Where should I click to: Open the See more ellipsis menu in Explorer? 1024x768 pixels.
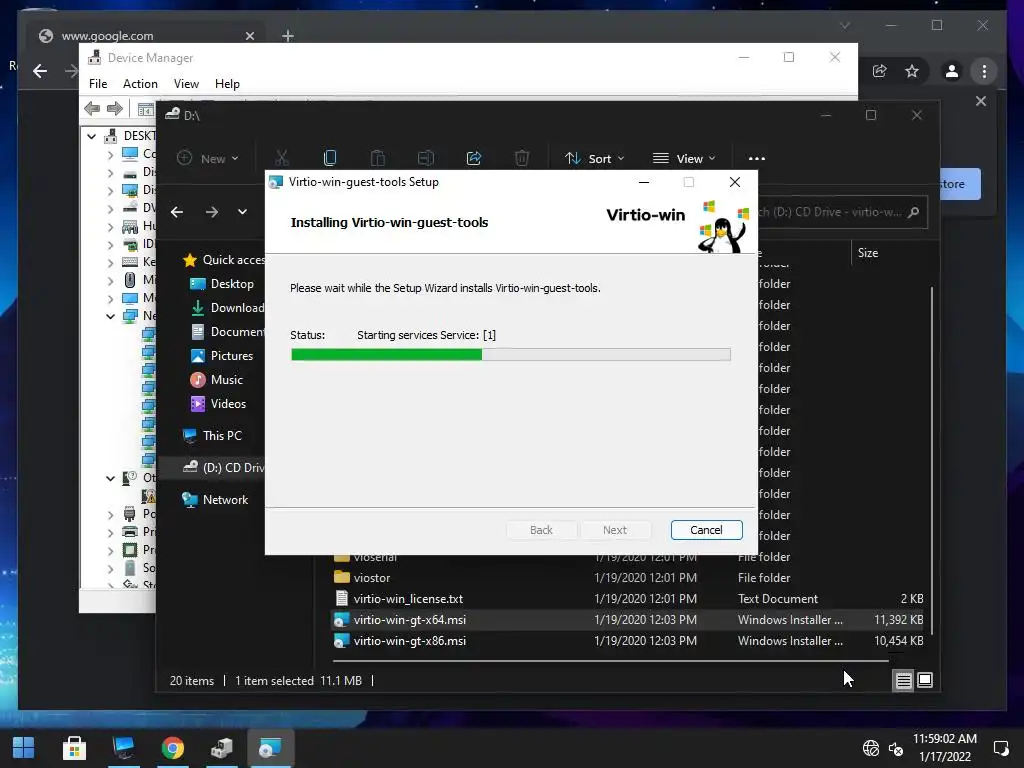pos(756,159)
